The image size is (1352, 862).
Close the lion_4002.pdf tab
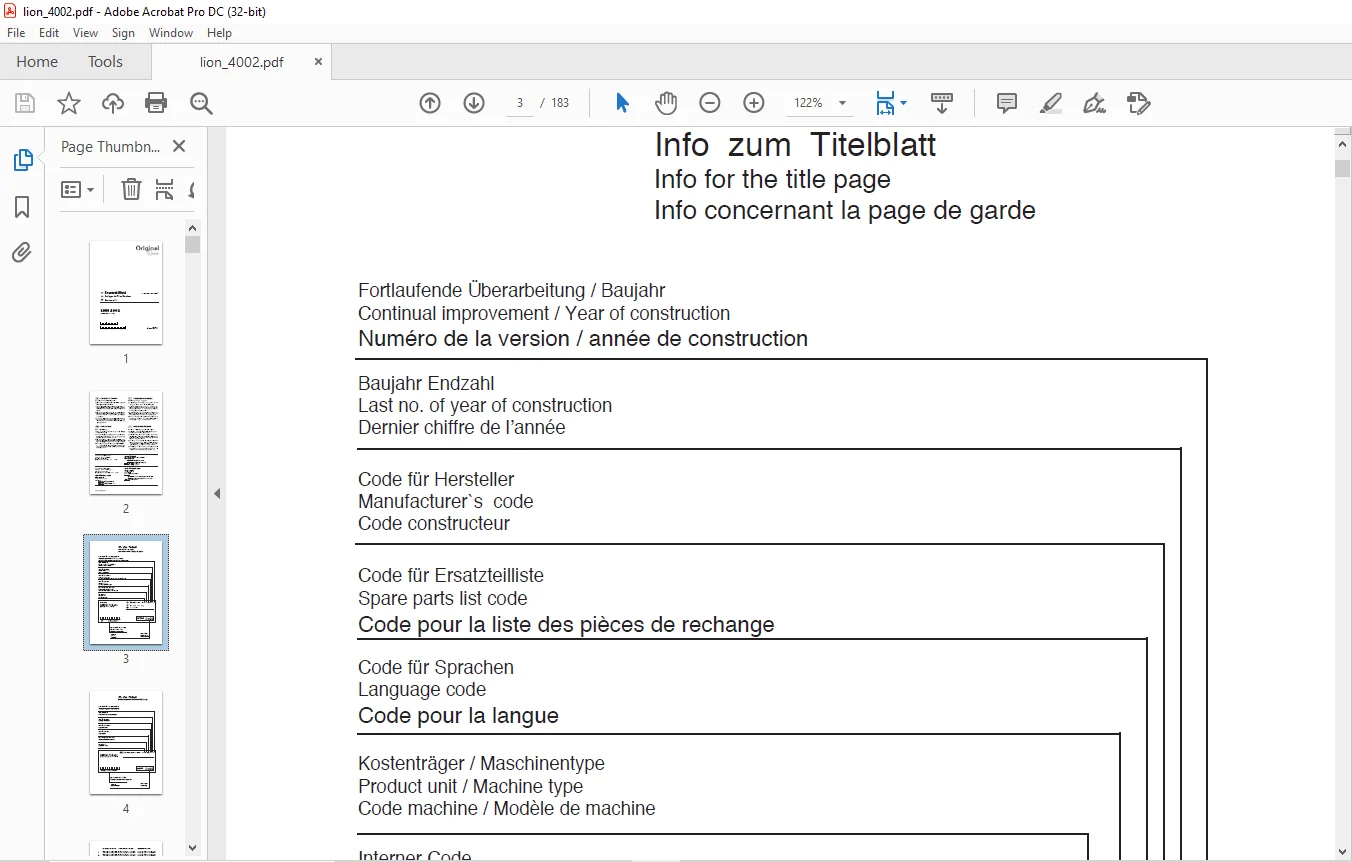[x=318, y=61]
